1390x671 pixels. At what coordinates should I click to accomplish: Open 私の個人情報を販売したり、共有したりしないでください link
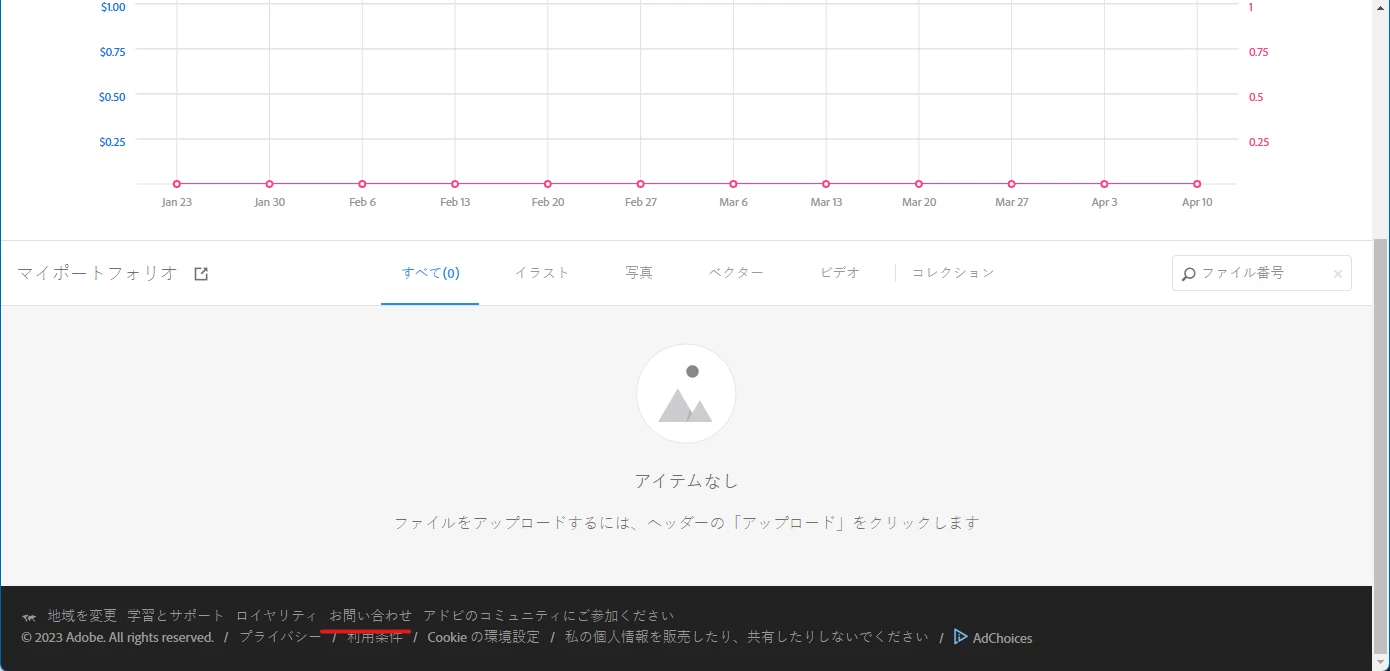pos(747,637)
